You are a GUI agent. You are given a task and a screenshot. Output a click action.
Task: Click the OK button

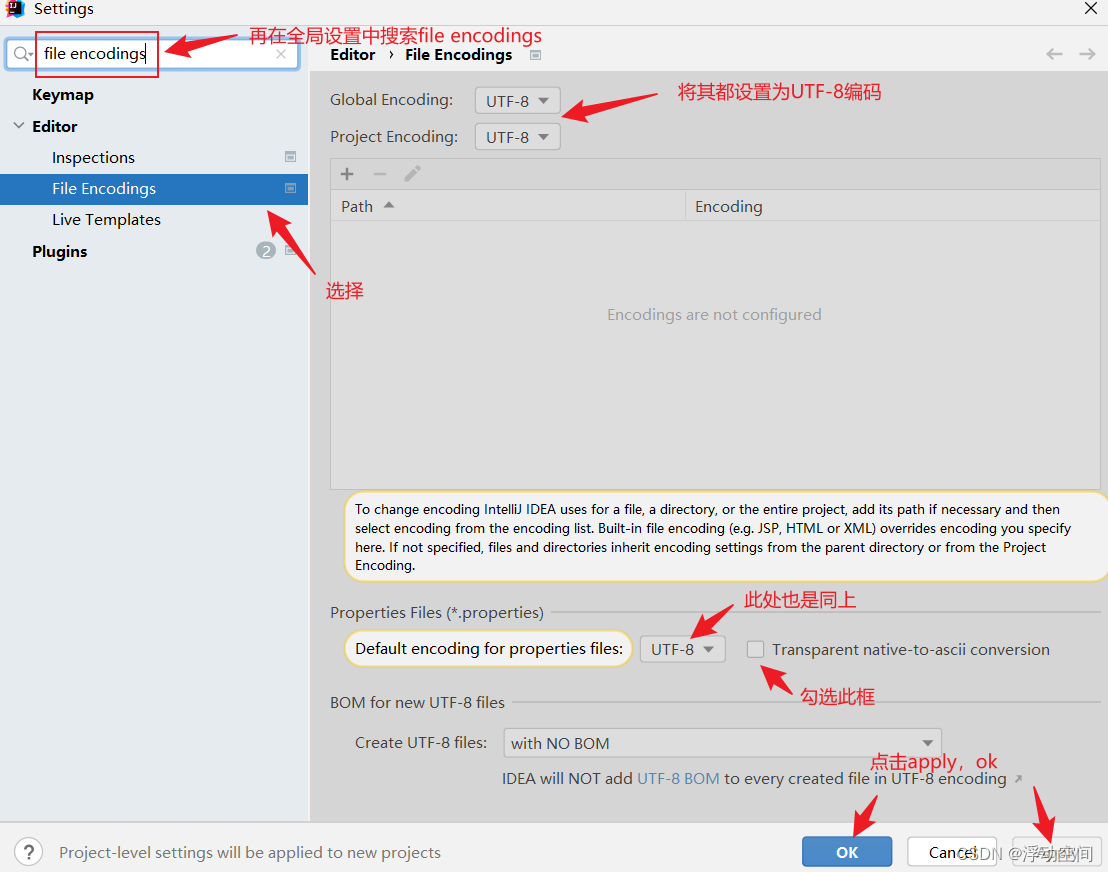(847, 852)
